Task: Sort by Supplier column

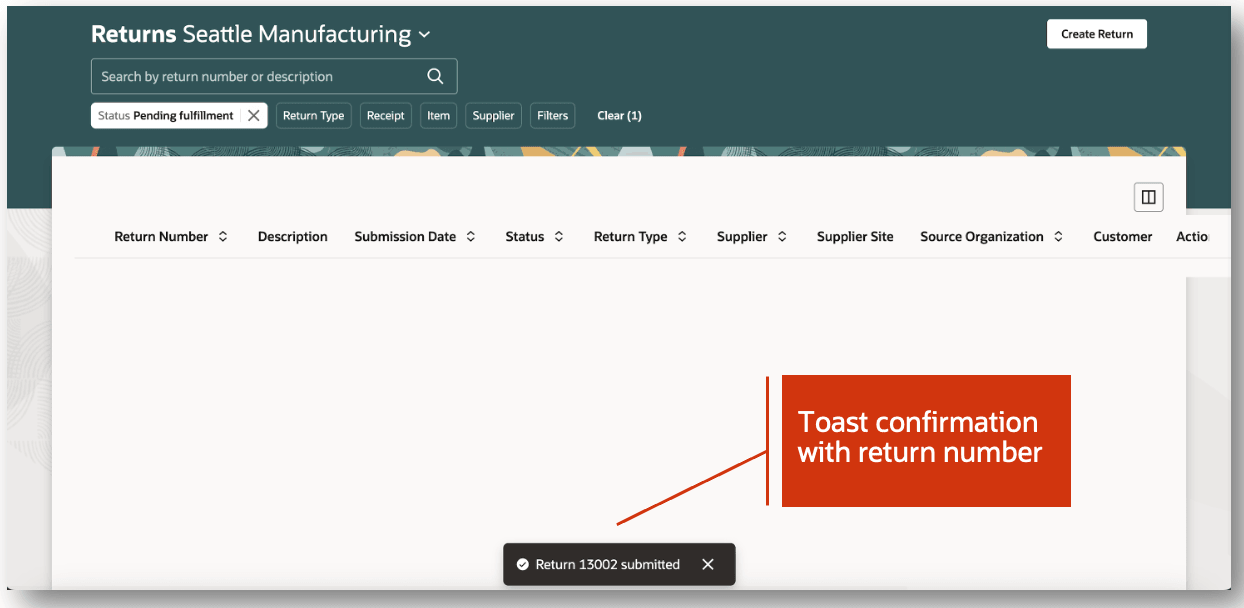Action: click(x=782, y=237)
